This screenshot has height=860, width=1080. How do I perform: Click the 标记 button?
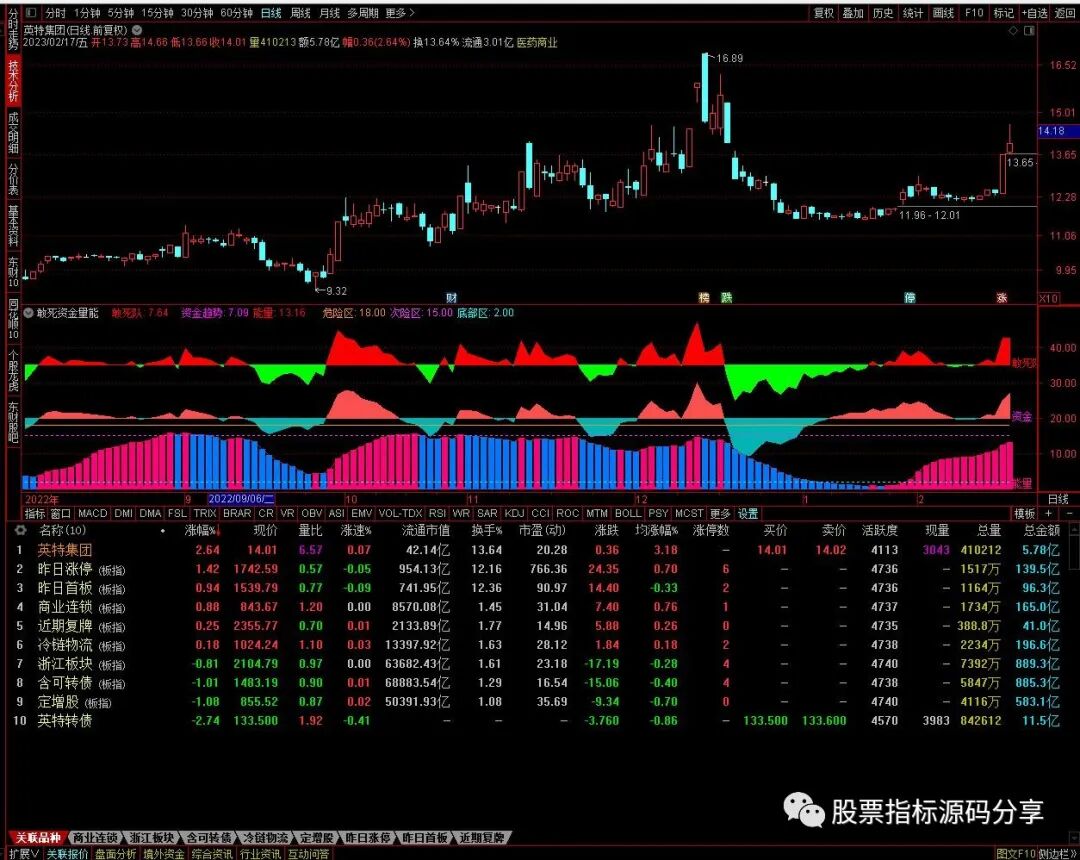1003,13
